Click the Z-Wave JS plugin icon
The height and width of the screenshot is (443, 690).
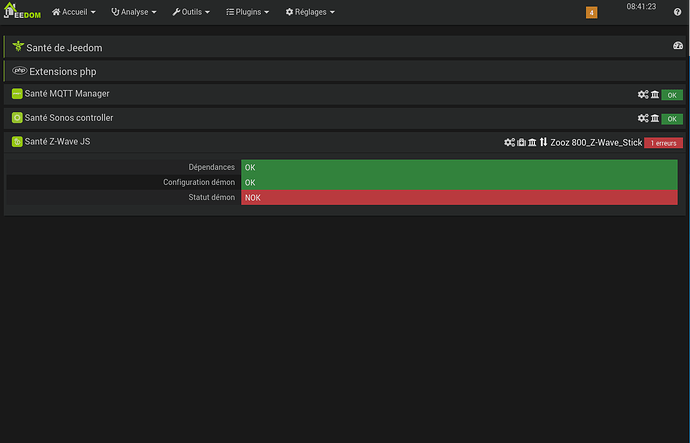click(x=17, y=142)
